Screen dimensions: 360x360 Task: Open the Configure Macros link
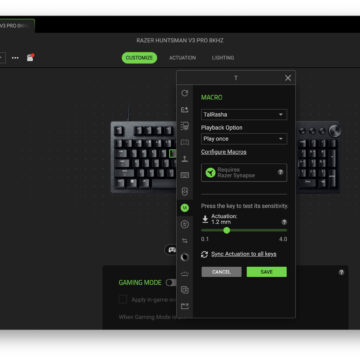click(224, 152)
